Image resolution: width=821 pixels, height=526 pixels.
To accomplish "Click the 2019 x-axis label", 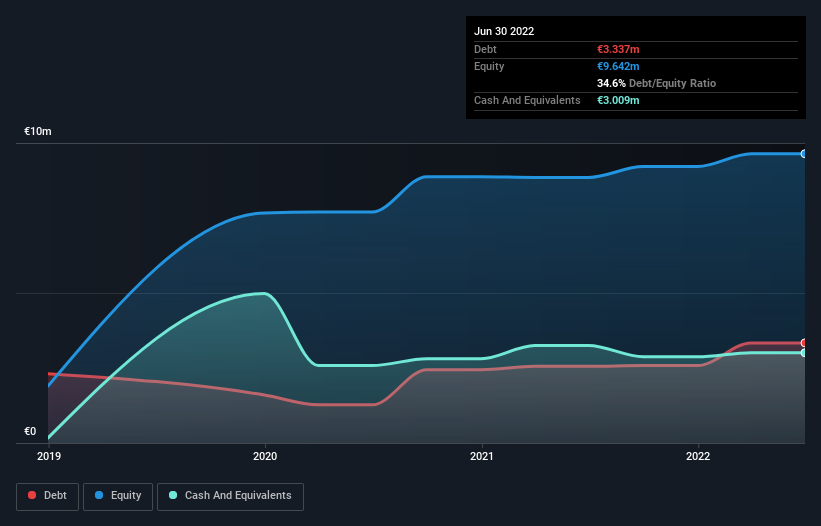I will click(49, 456).
